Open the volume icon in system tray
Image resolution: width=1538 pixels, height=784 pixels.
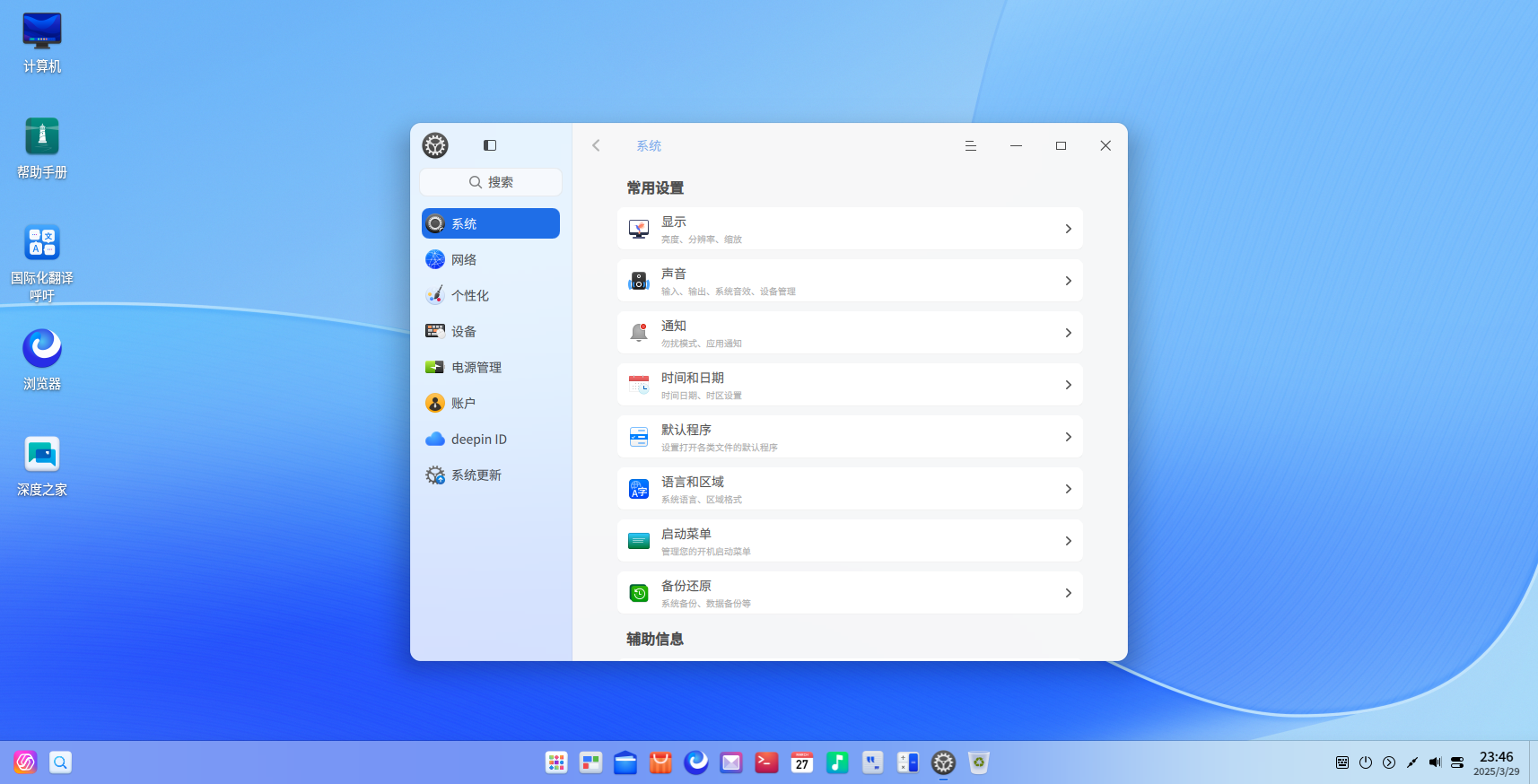coord(1435,762)
